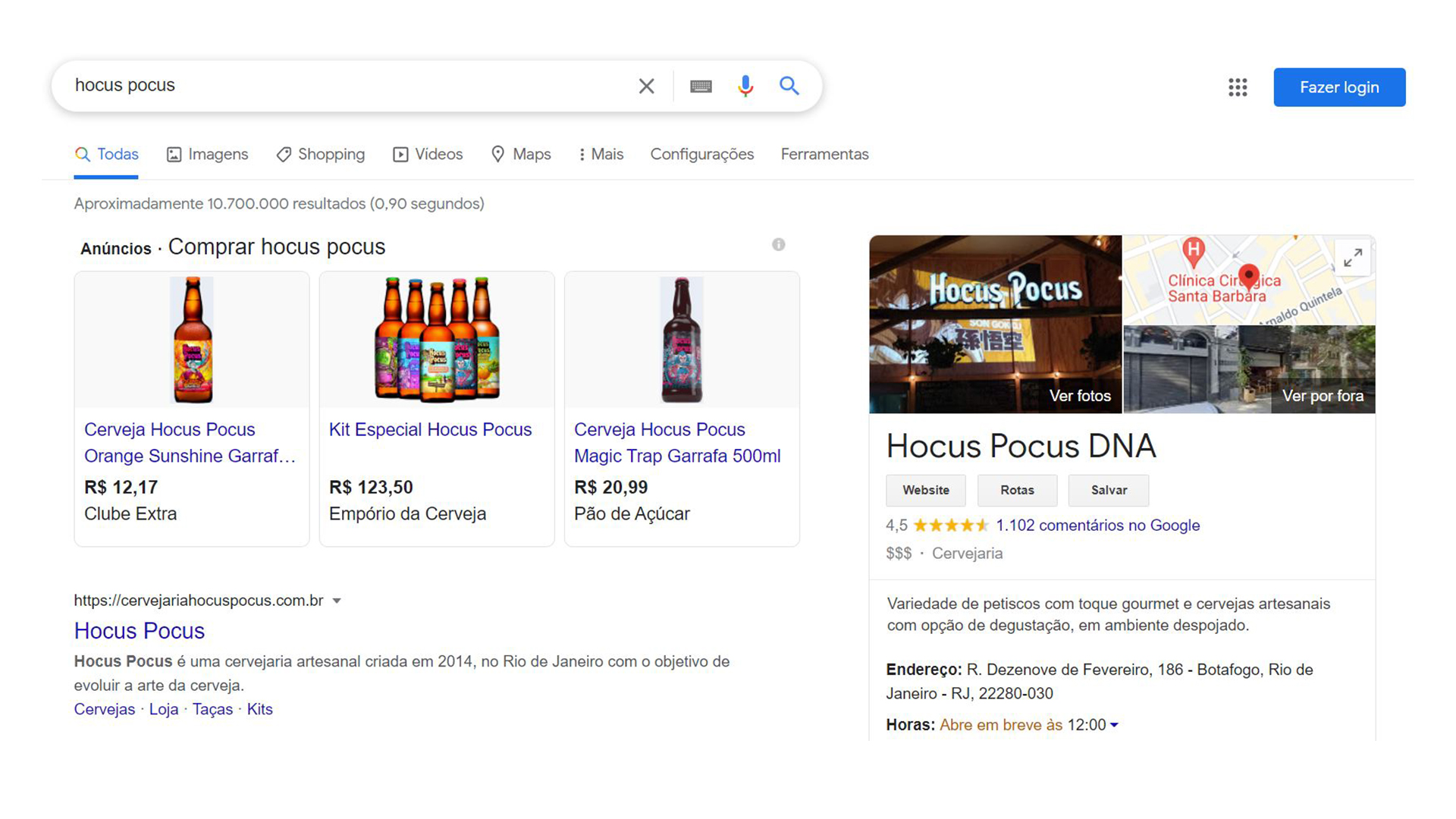This screenshot has width=1456, height=819.
Task: Open the Google apps grid icon
Action: click(1238, 87)
